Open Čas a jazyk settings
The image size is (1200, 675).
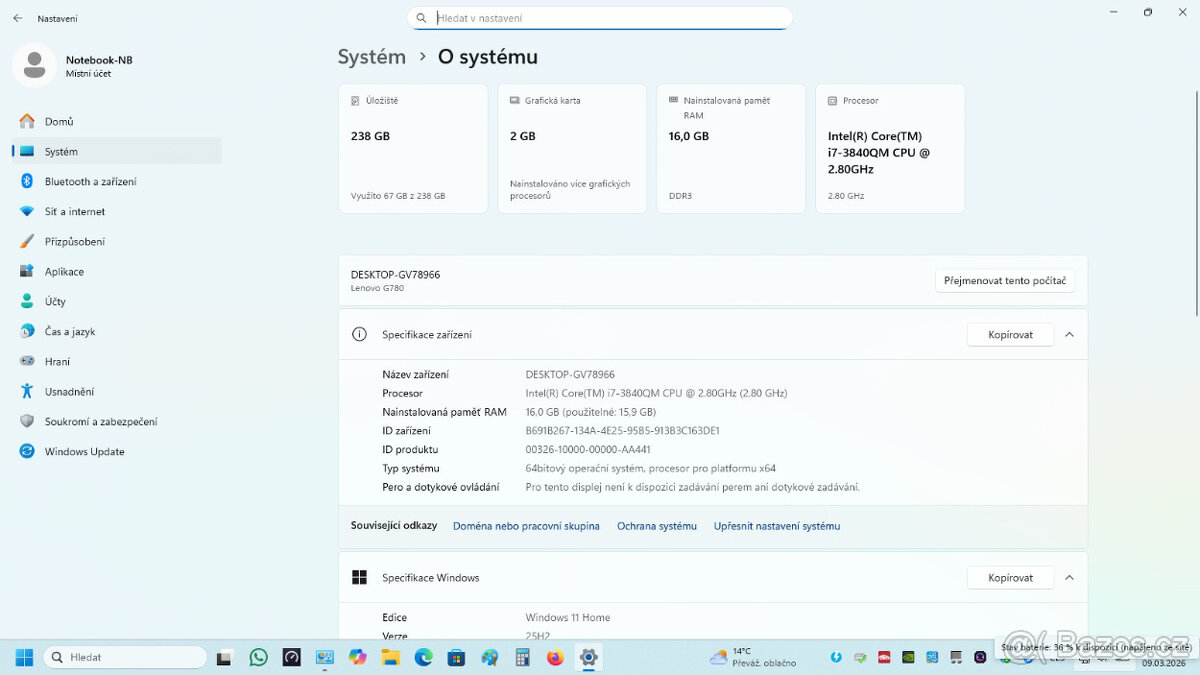(x=117, y=331)
